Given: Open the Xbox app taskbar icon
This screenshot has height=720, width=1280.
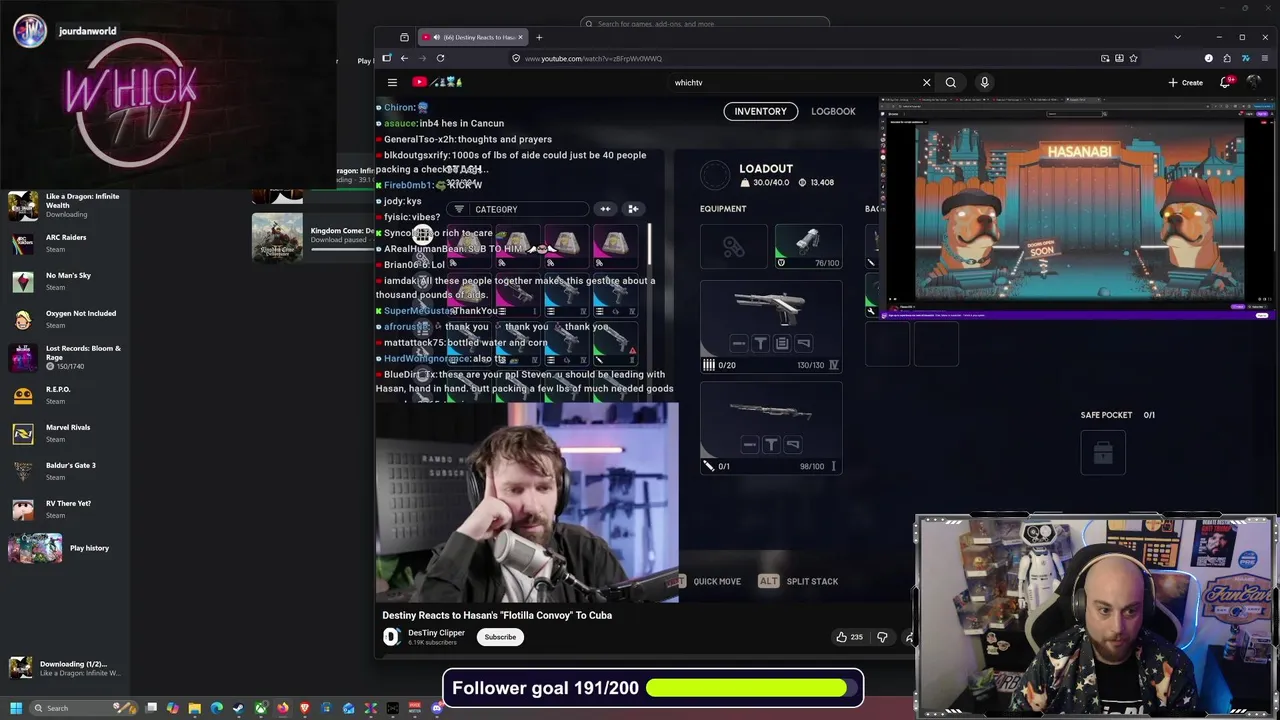Looking at the screenshot, I should [260, 708].
